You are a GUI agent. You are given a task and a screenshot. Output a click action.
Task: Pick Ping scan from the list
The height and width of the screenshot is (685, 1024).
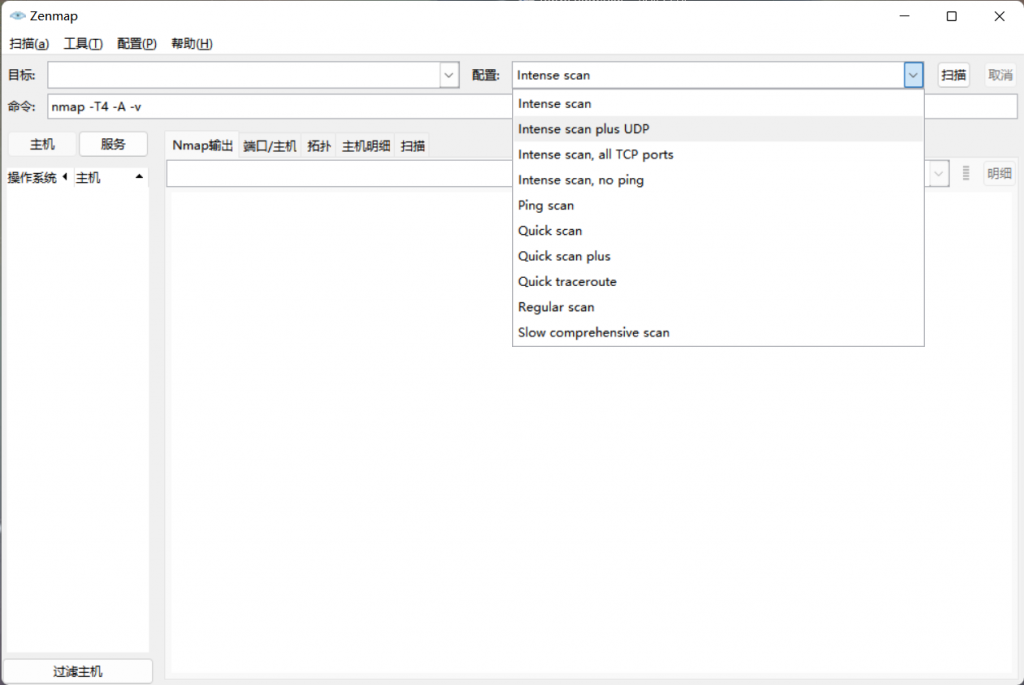point(718,206)
